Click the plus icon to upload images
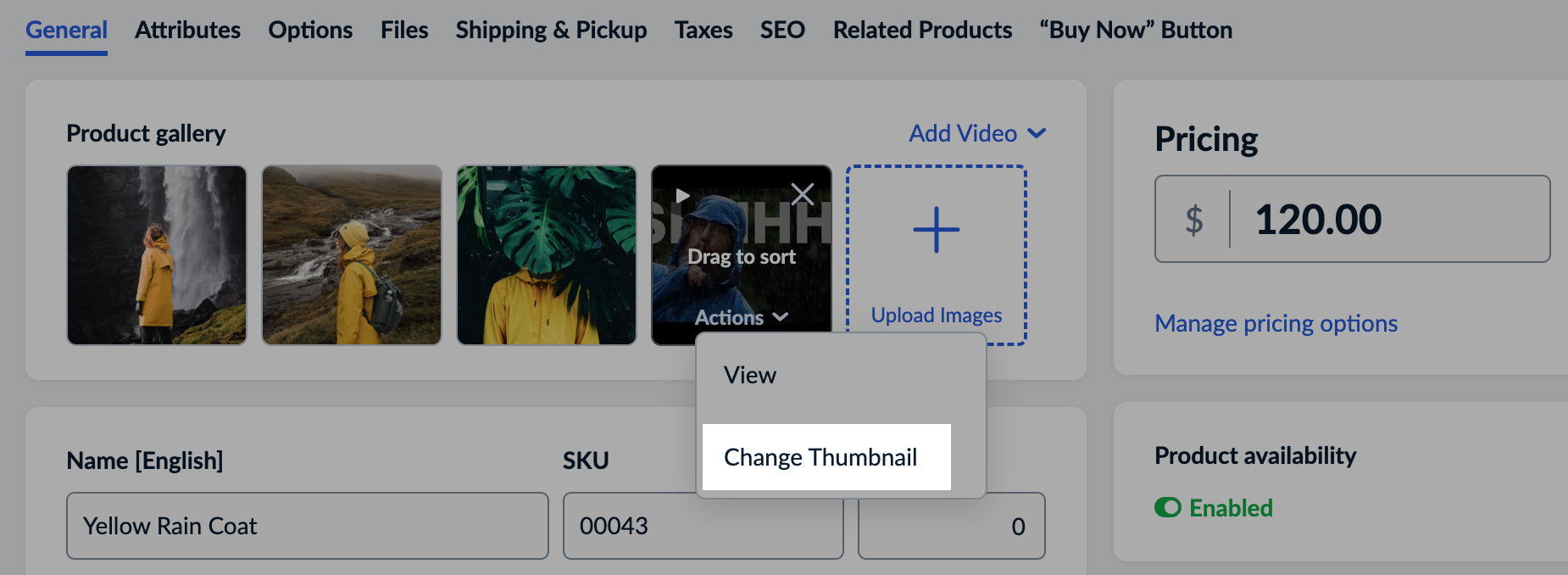 935,227
